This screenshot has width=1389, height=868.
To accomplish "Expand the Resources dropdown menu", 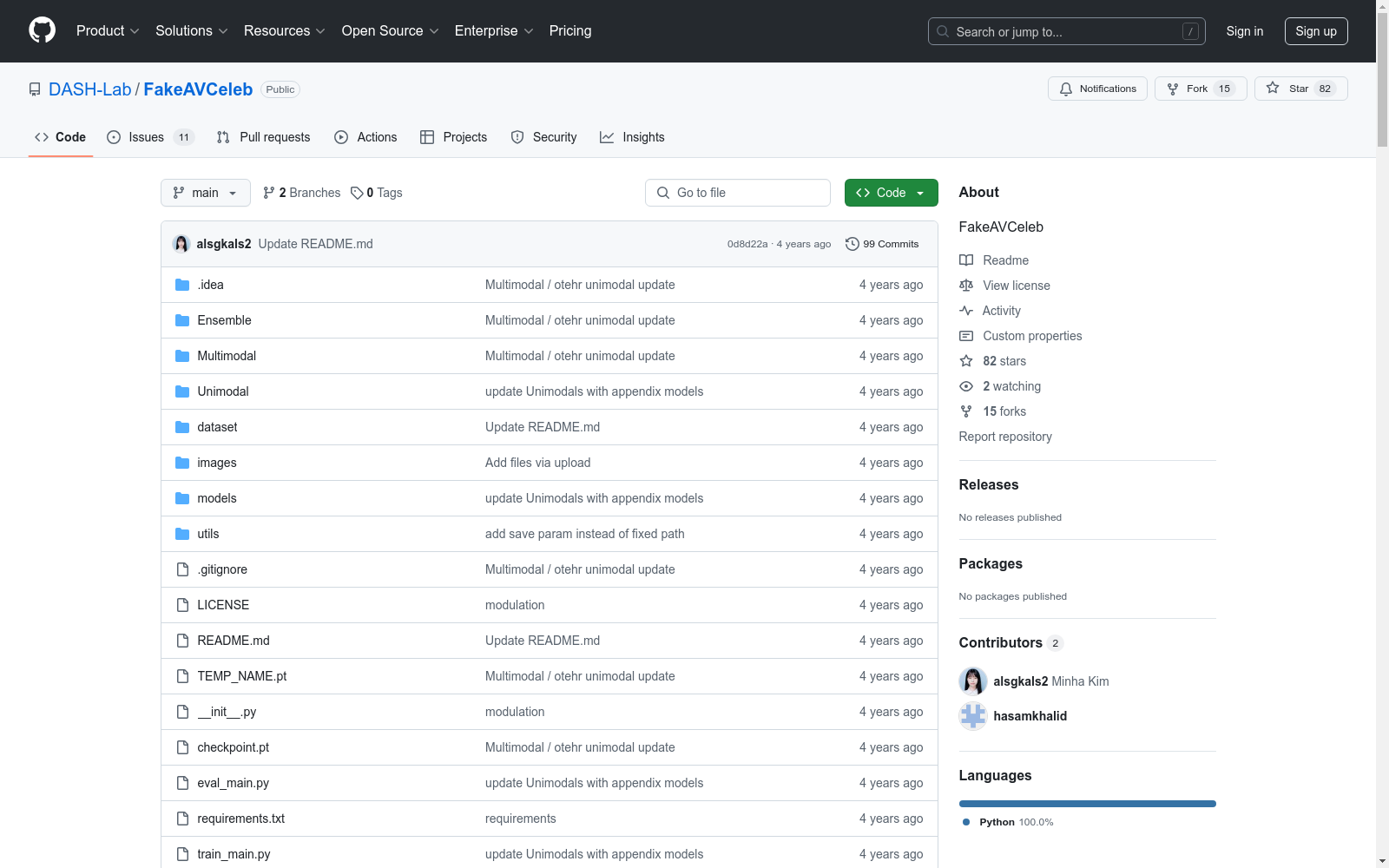I will [x=284, y=31].
